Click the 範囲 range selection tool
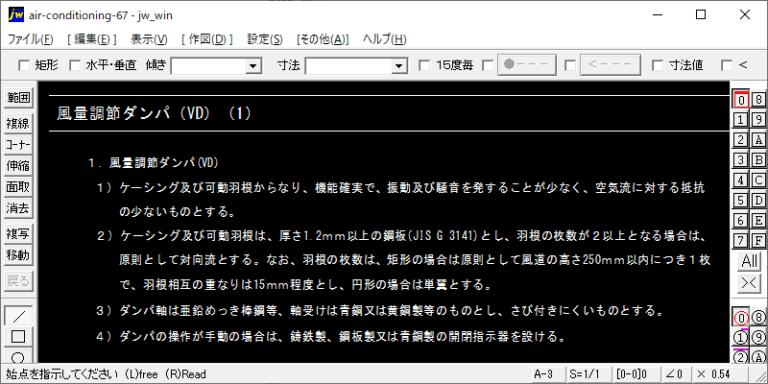This screenshot has height=384, width=768. (18, 98)
